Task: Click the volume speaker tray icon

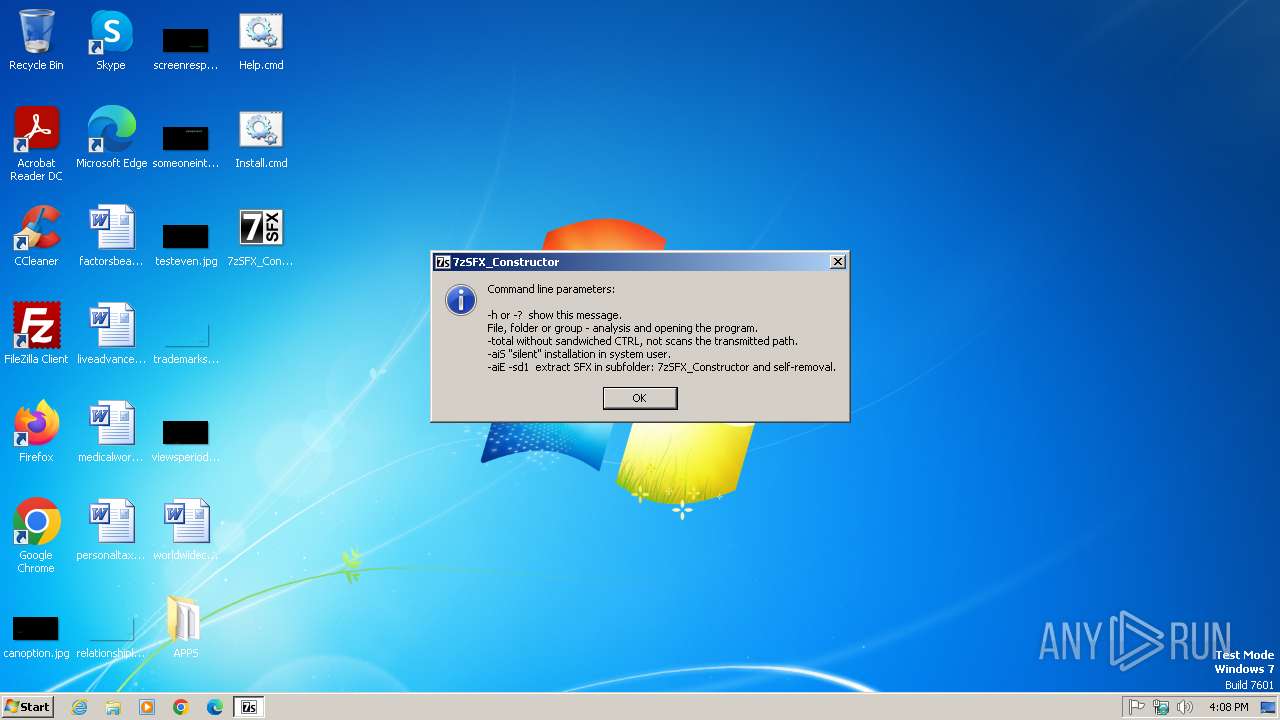Action: pyautogui.click(x=1185, y=707)
